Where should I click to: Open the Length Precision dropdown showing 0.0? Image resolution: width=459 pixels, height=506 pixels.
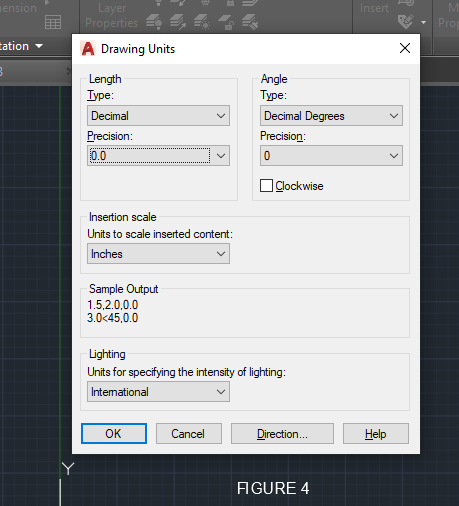click(x=158, y=155)
